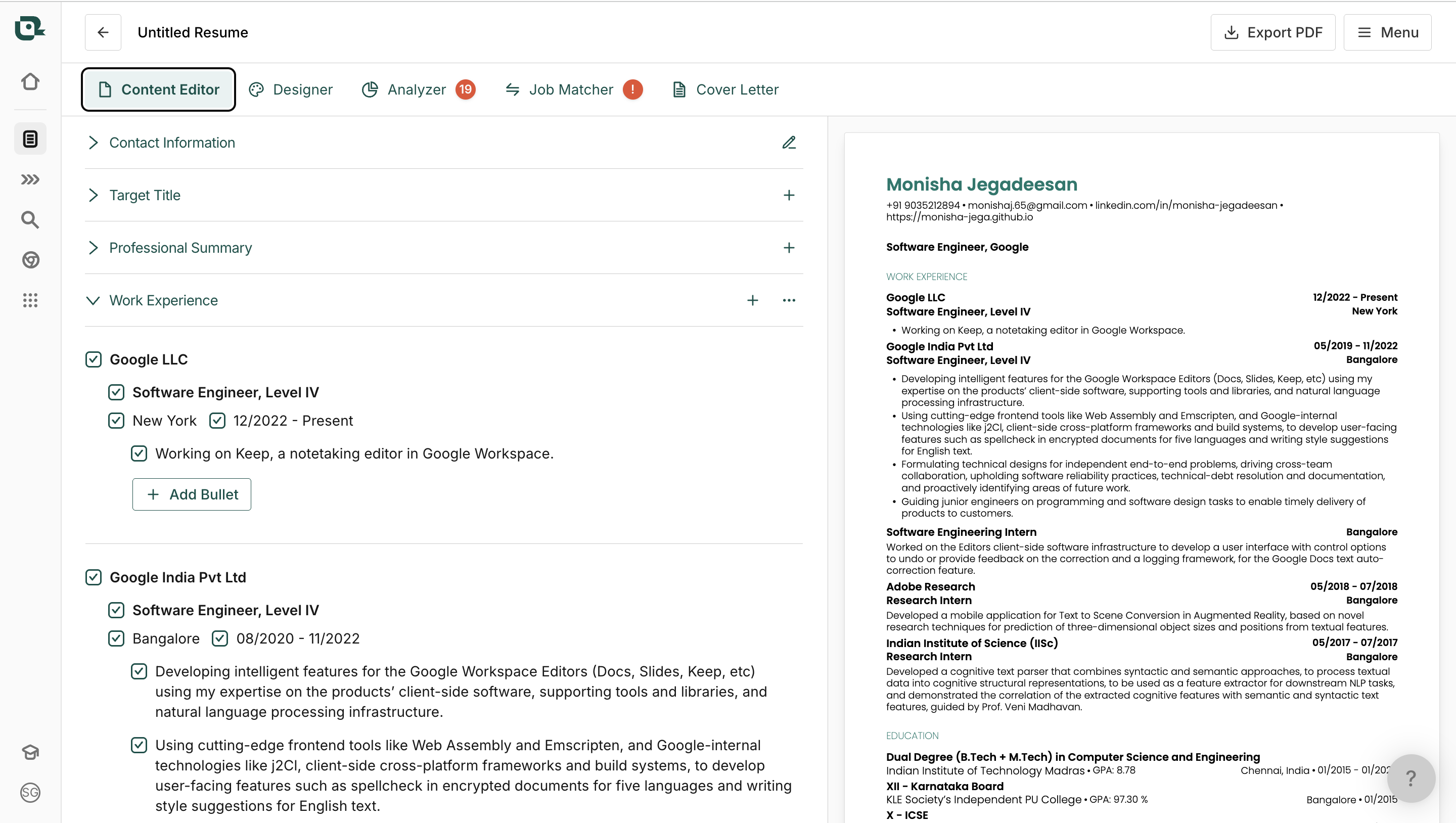Uncheck the Google LLC company checkbox
The width and height of the screenshot is (1456, 823).
tap(93, 359)
